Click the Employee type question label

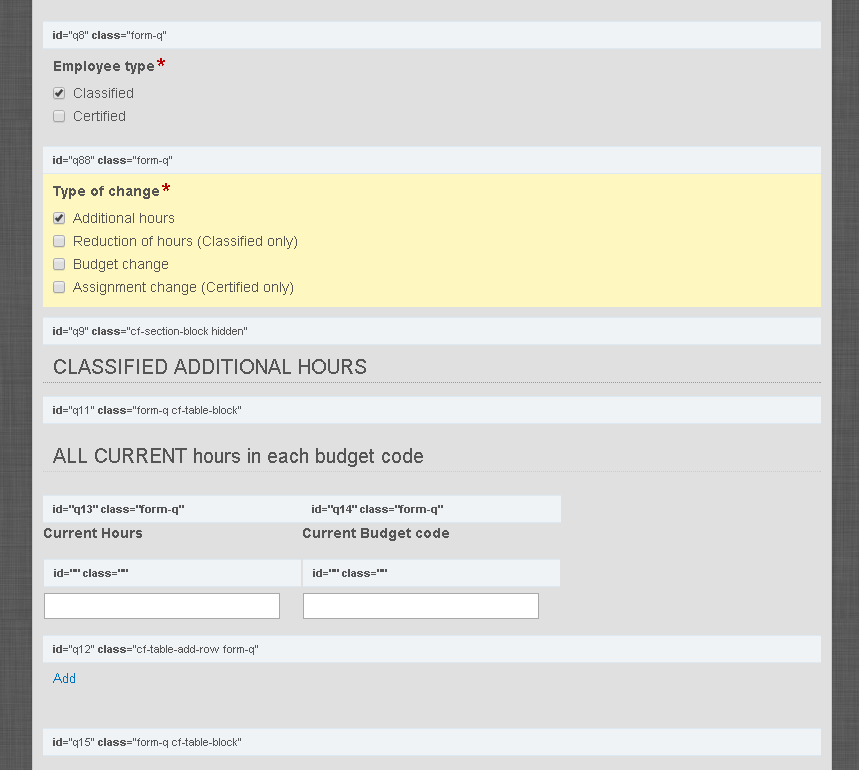pyautogui.click(x=104, y=66)
